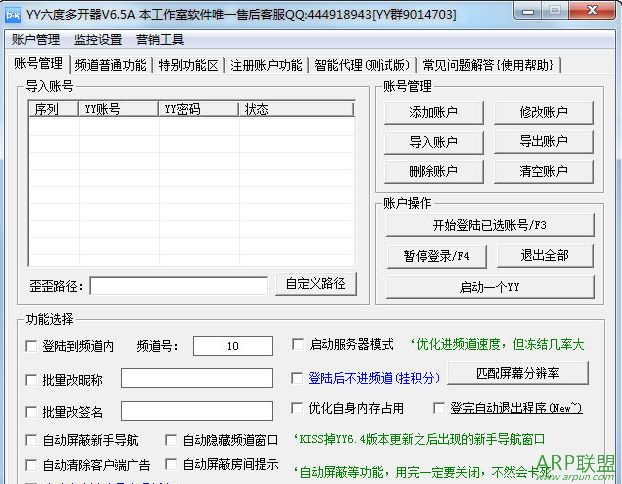The image size is (622, 484).
Task: Toggle the 自动屏蔽房间提示 checkbox
Action: click(x=171, y=464)
